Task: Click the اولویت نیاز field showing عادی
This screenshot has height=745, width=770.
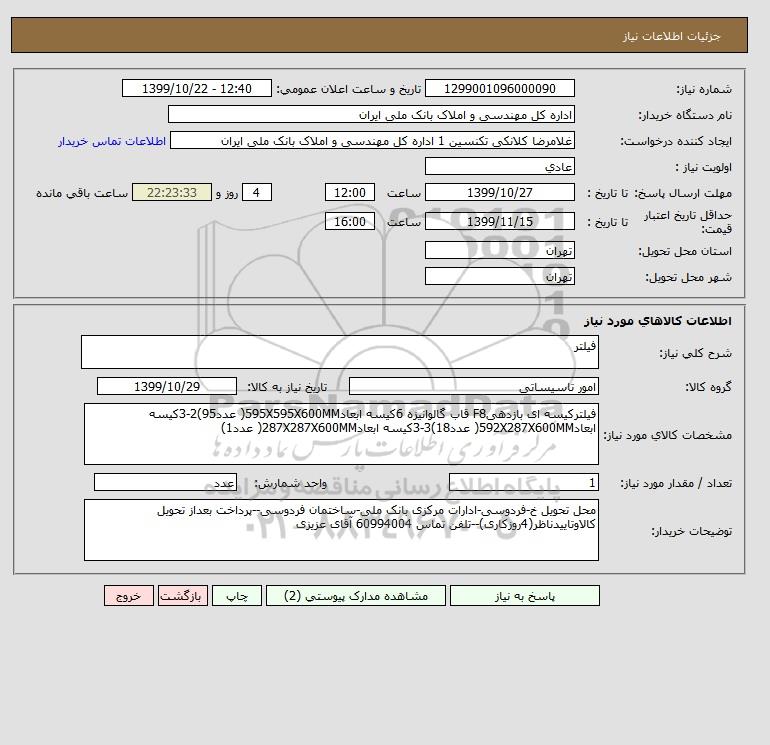Action: 499,166
